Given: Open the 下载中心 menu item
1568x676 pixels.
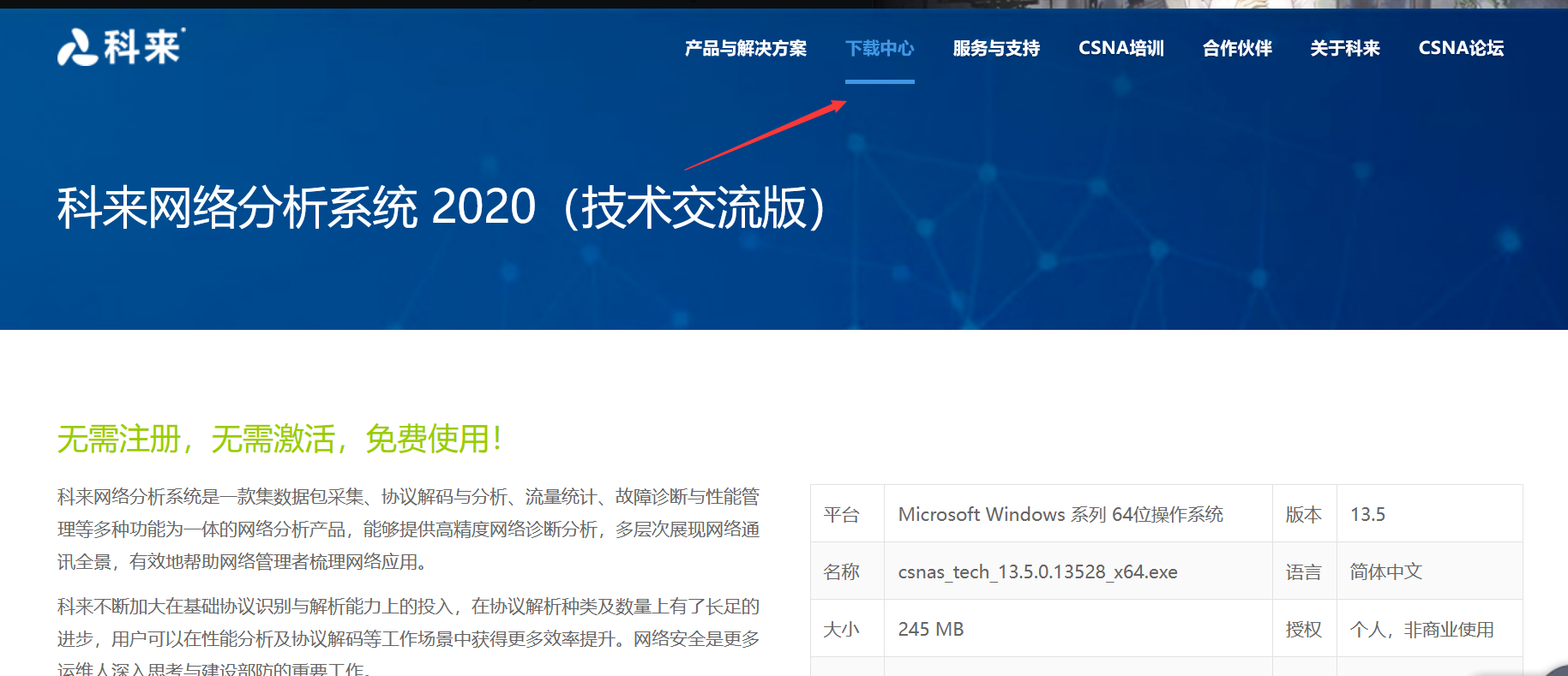Looking at the screenshot, I should click(880, 48).
